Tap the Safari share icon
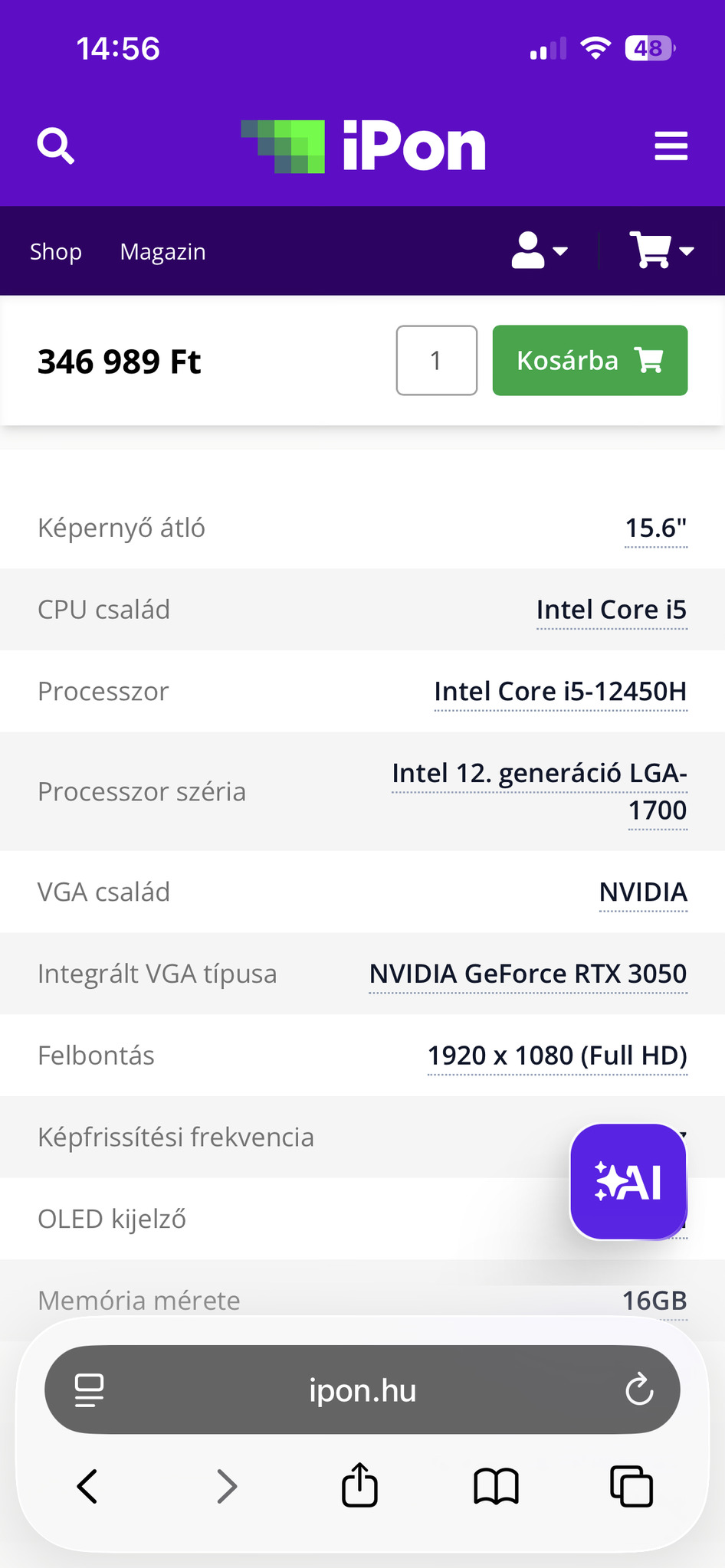This screenshot has width=725, height=1568. (359, 1486)
